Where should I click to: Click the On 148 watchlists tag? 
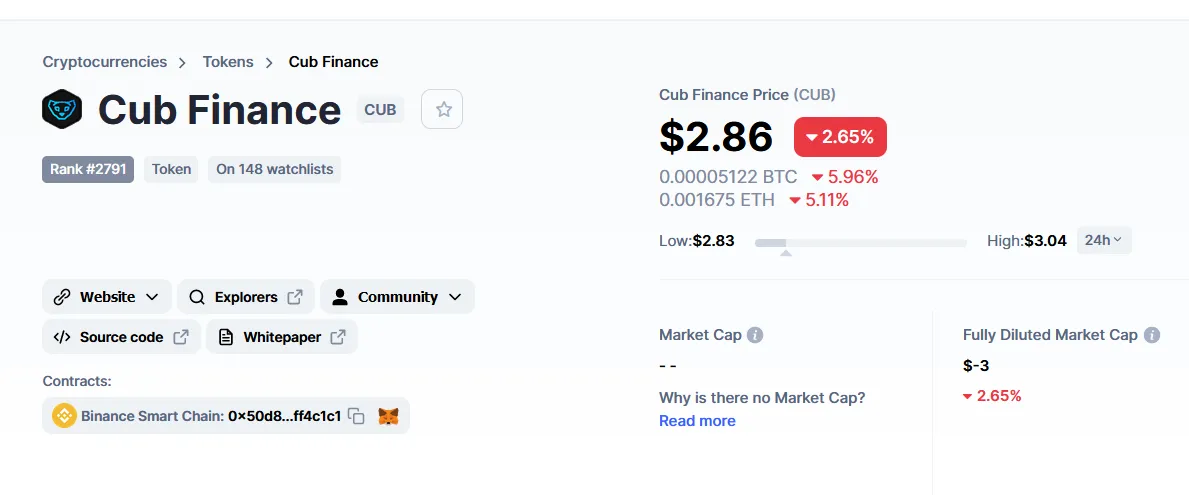click(x=275, y=169)
